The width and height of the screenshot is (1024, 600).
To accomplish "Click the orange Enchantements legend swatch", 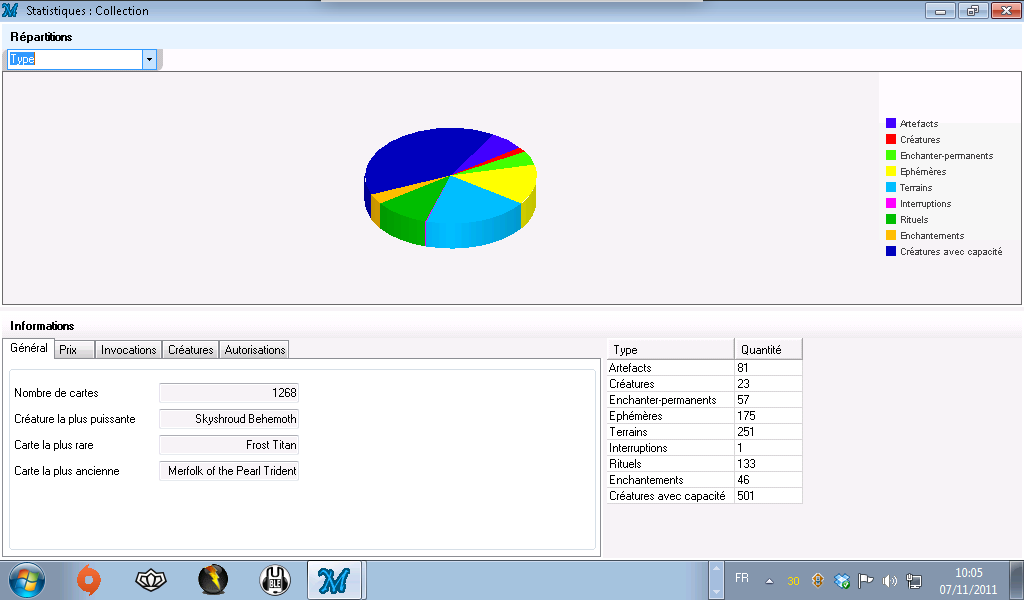I will [x=891, y=235].
